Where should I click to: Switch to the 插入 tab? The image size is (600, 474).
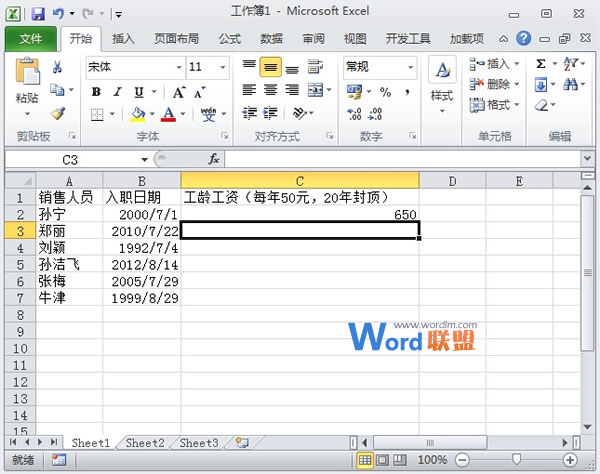click(x=123, y=39)
